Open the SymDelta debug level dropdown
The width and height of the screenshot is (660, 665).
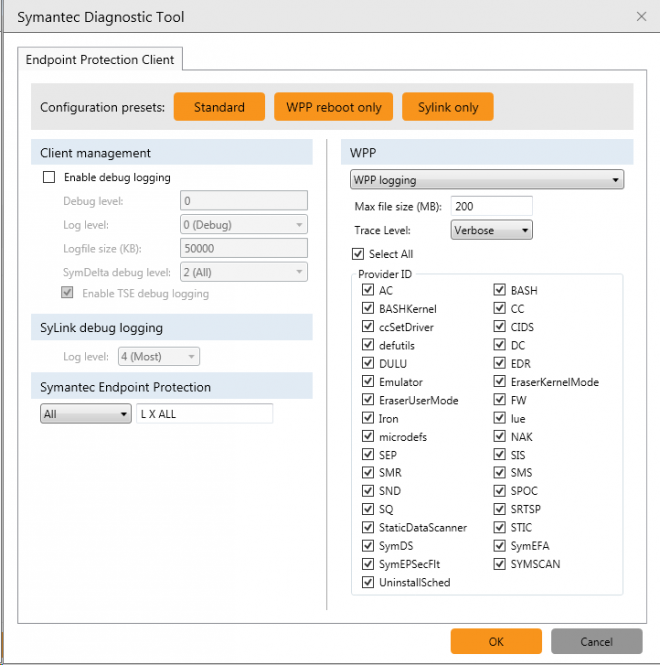point(244,272)
